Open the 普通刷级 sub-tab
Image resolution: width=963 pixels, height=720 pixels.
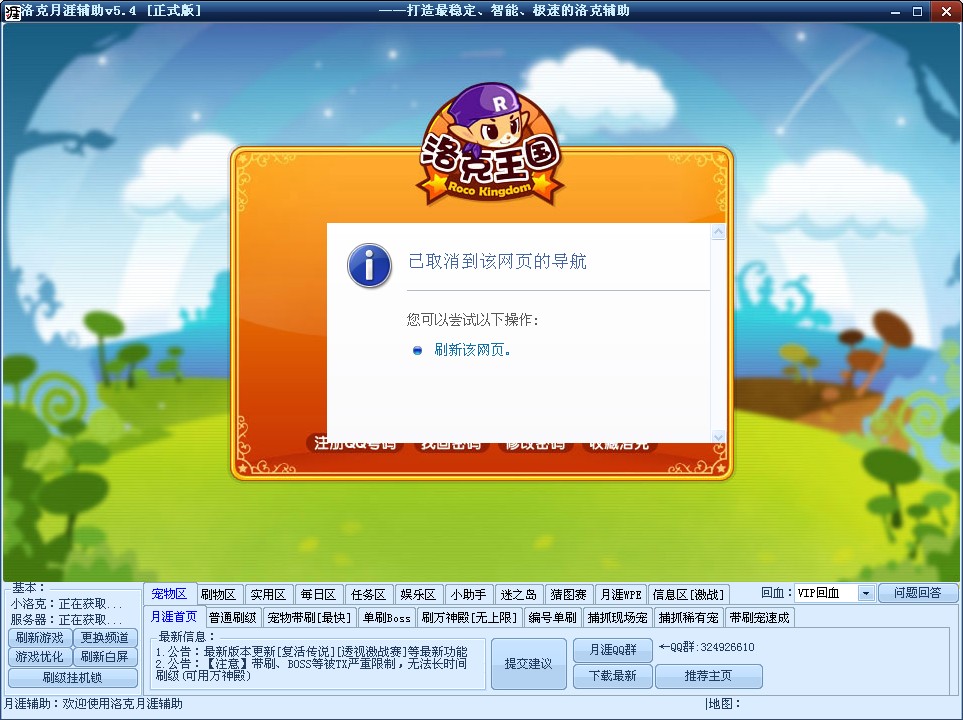tap(233, 617)
